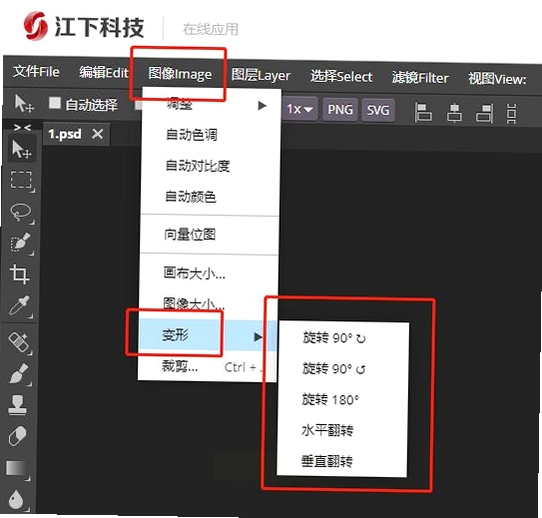Open the 文件File menu

(36, 72)
